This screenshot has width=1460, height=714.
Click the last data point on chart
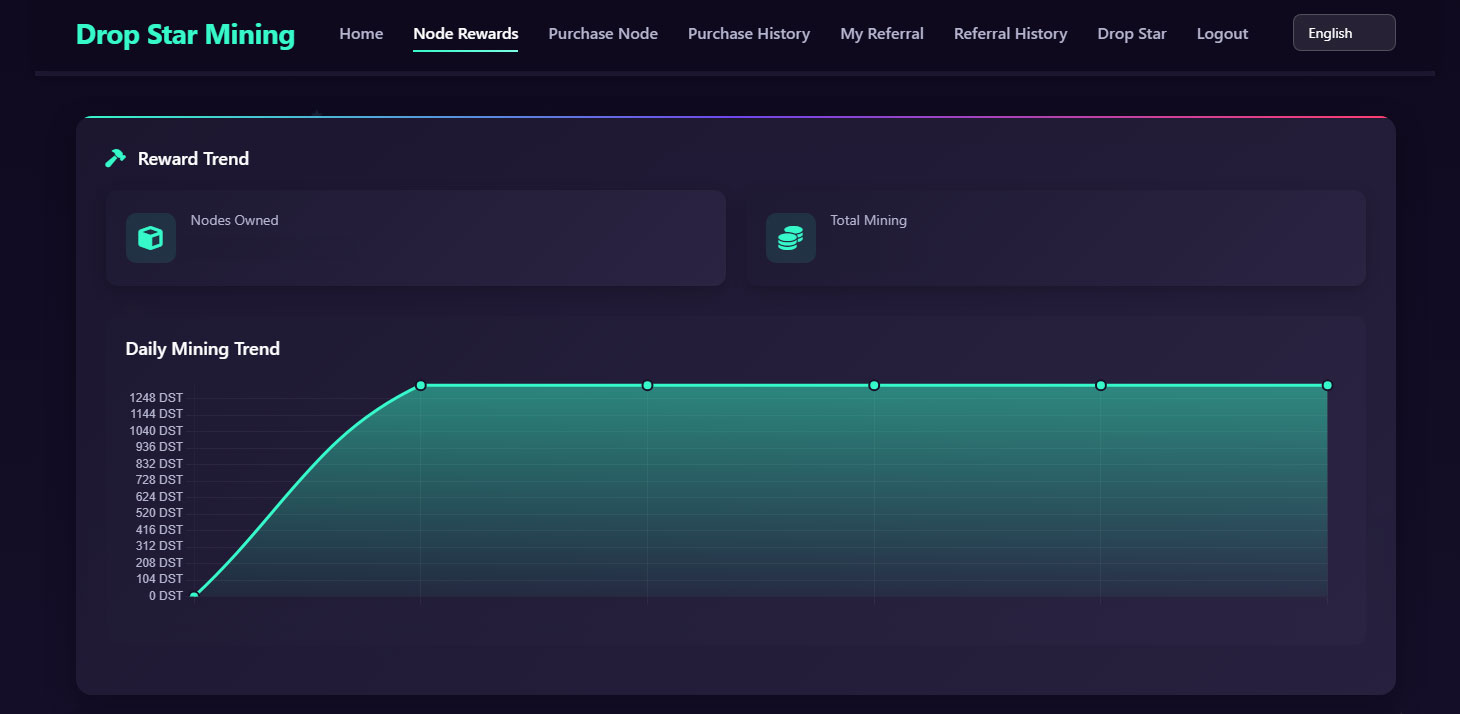1327,385
